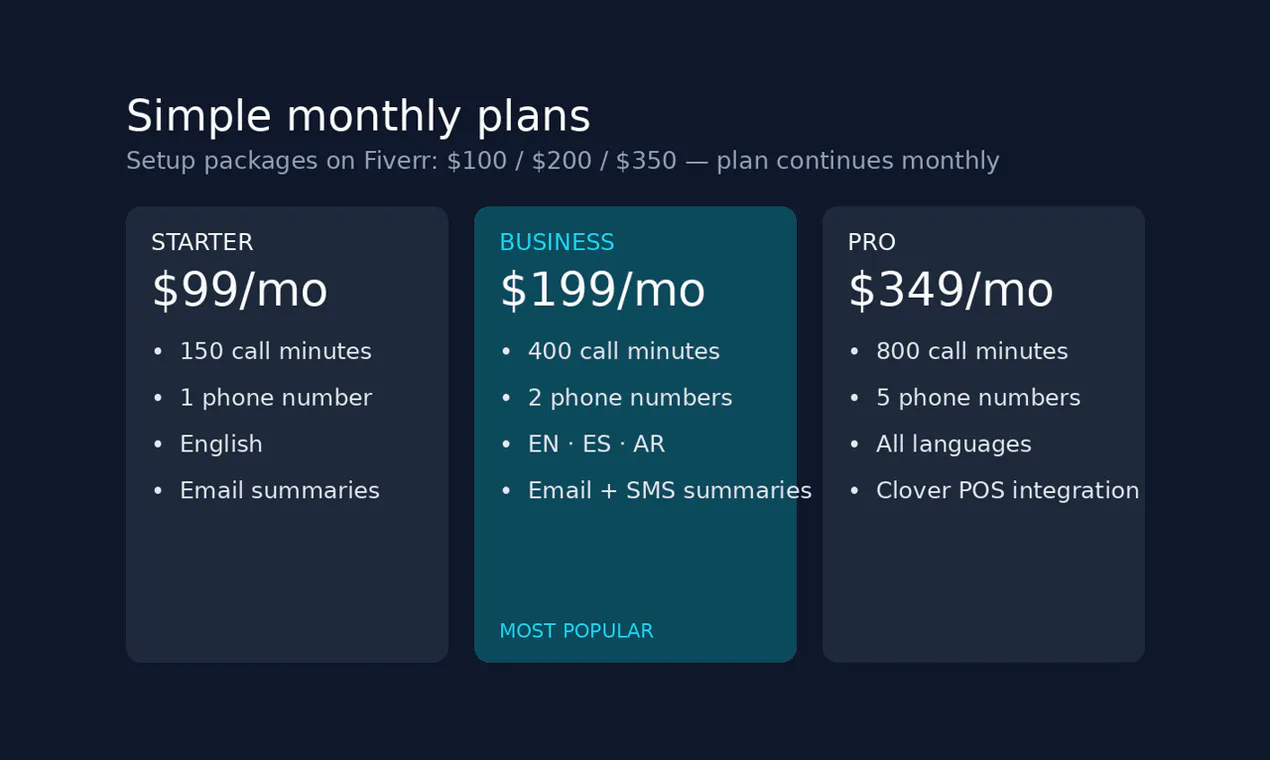
Task: Click the EN · ES · AR languages item
Action: (x=596, y=444)
